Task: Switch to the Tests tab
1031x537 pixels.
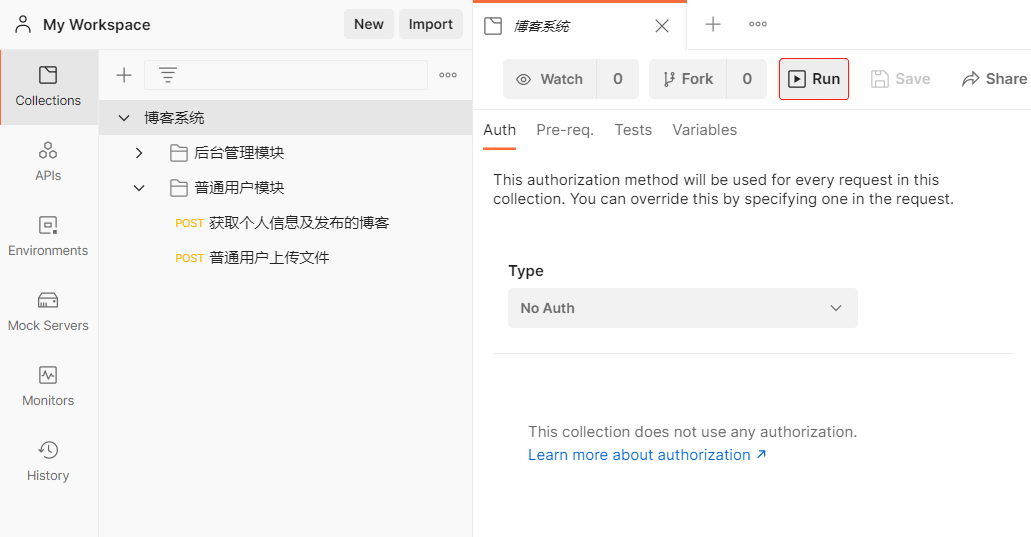Action: coord(633,130)
